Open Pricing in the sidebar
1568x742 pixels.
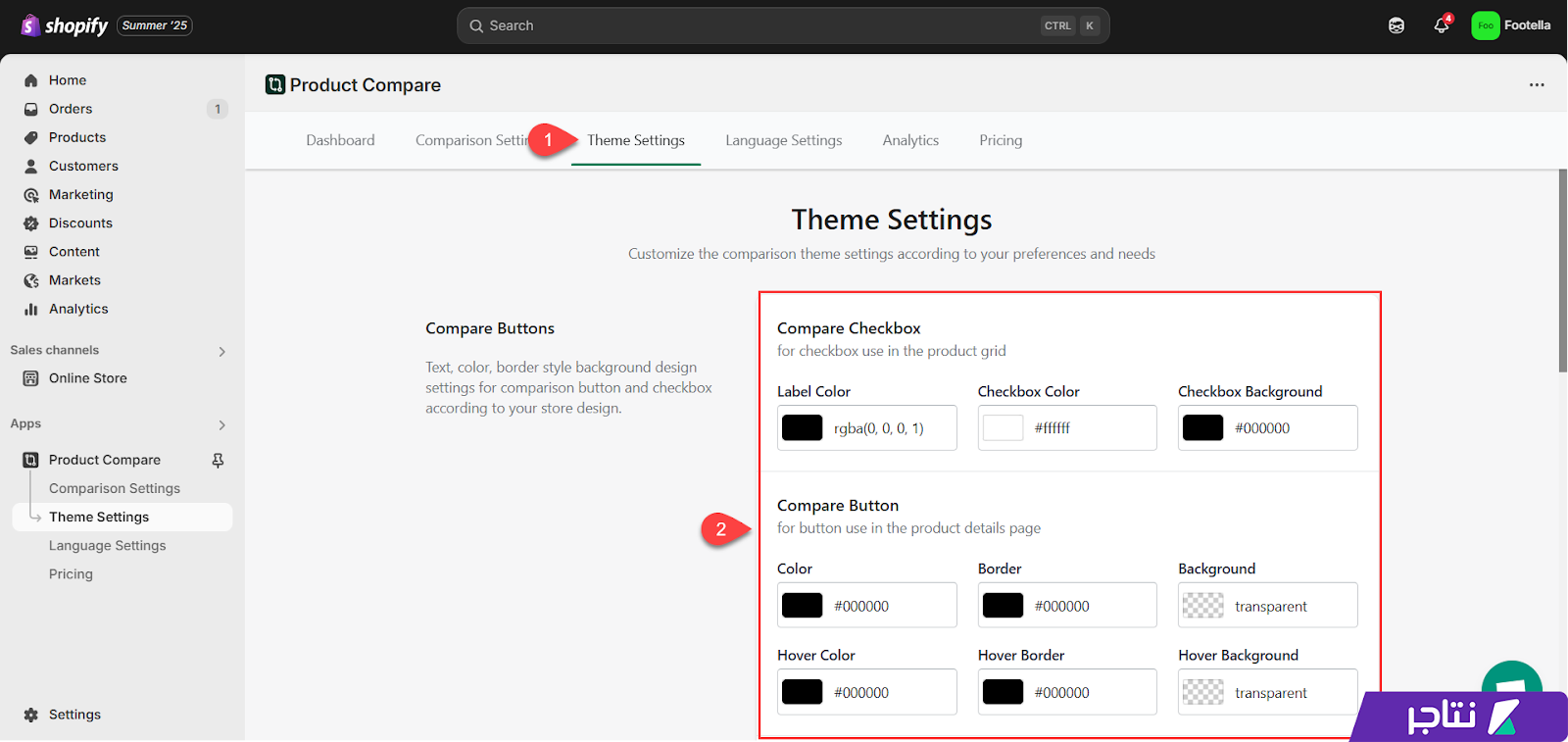coord(71,573)
